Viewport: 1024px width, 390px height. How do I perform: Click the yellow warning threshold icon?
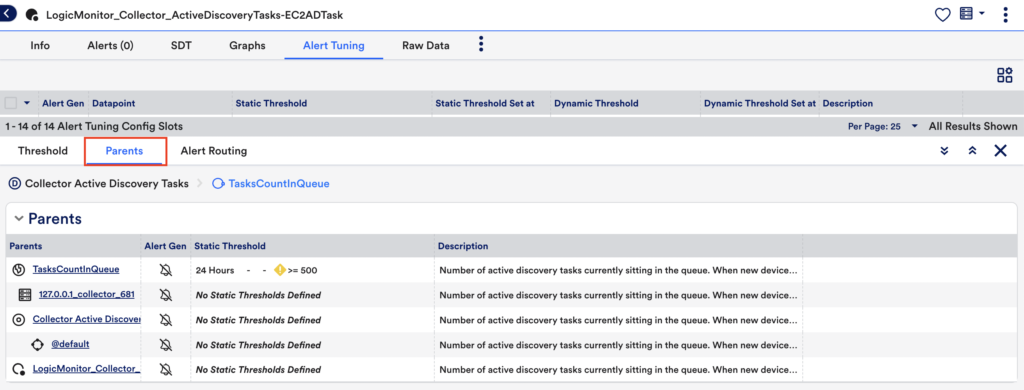tap(280, 270)
